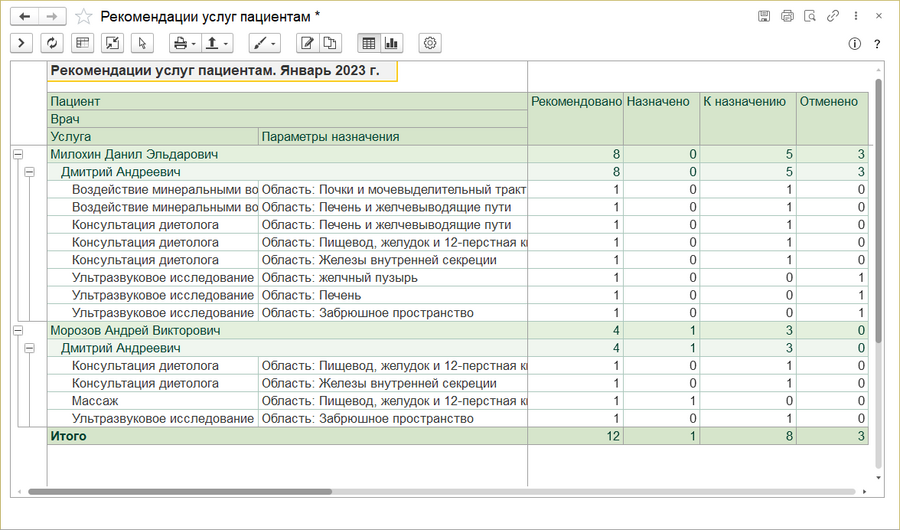This screenshot has width=900, height=530.
Task: Open print preview from title bar
Action: pyautogui.click(x=809, y=16)
